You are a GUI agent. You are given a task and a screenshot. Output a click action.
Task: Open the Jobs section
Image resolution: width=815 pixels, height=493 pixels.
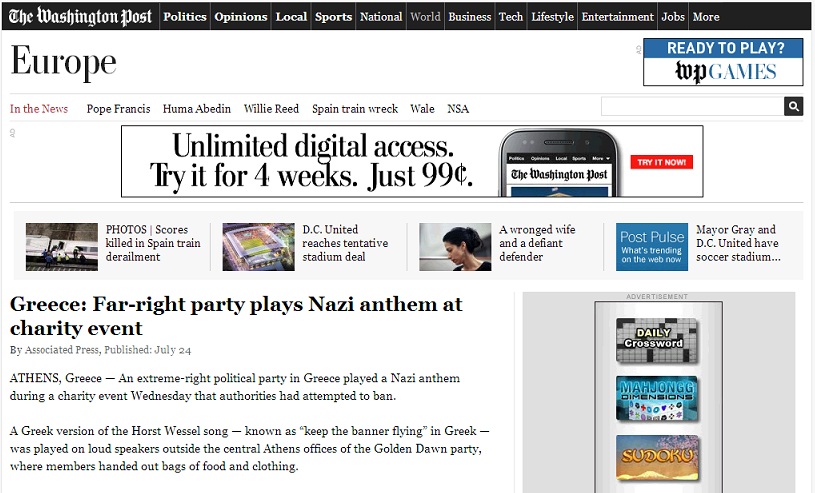click(x=673, y=17)
